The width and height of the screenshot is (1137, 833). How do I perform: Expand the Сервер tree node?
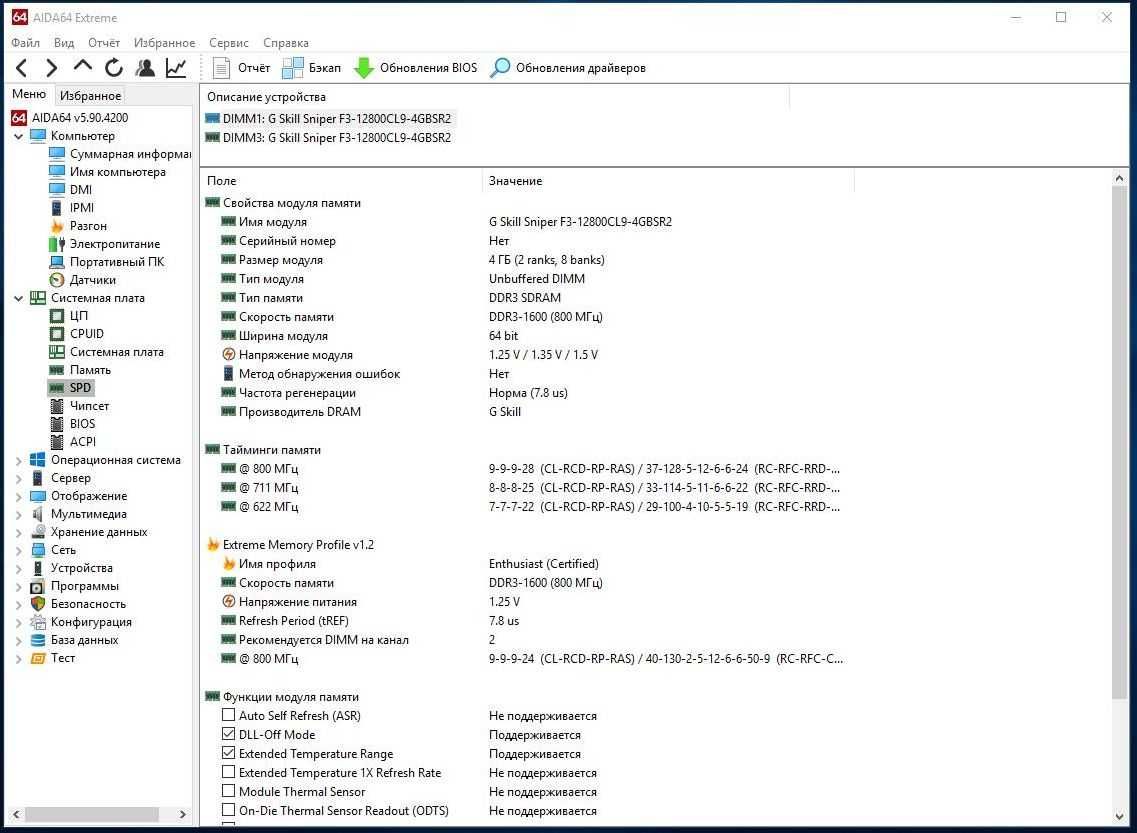pyautogui.click(x=19, y=478)
